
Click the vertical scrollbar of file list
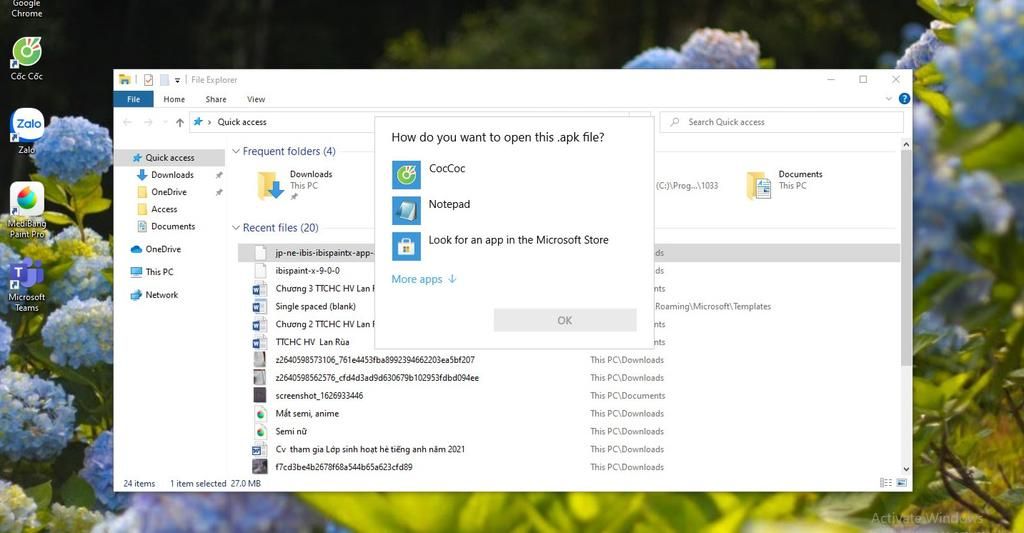[x=906, y=258]
